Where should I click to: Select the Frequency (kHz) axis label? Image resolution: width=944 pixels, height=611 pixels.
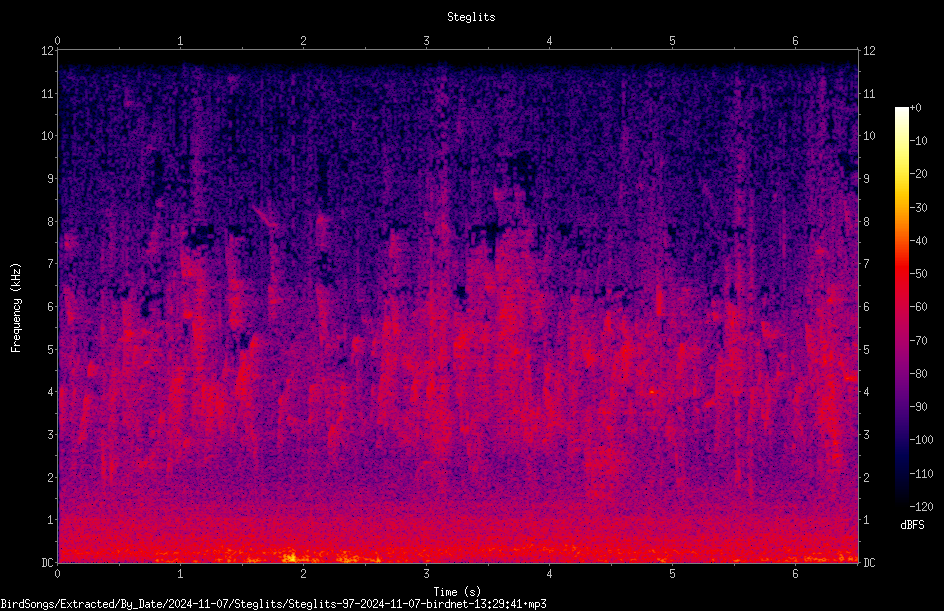pyautogui.click(x=16, y=308)
